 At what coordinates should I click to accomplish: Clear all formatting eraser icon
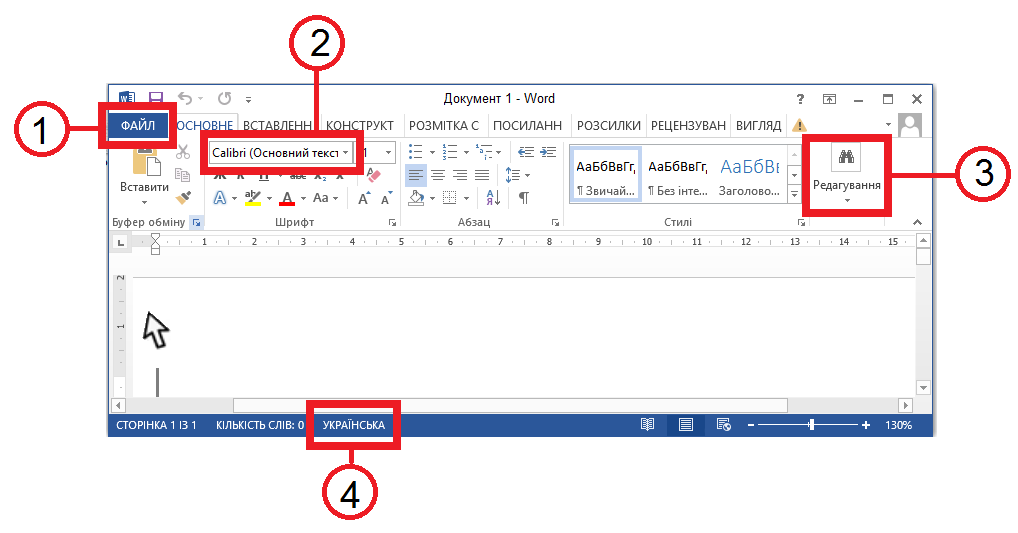tap(373, 175)
